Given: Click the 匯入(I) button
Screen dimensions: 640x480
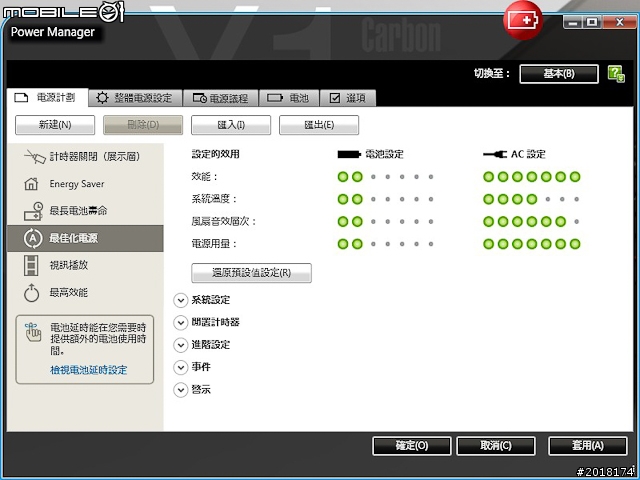Looking at the screenshot, I should tap(231, 125).
